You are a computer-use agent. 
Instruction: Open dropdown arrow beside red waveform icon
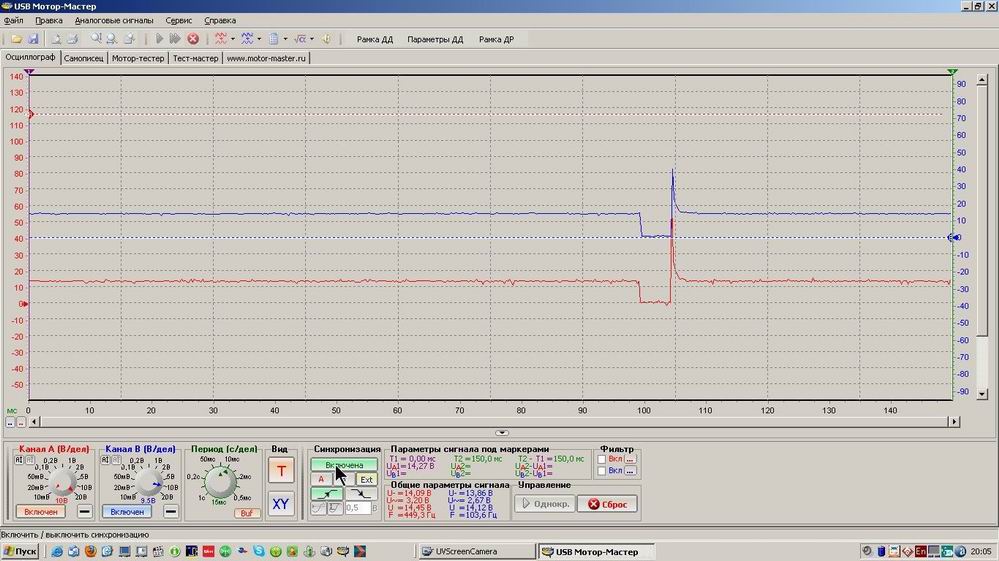(x=233, y=39)
